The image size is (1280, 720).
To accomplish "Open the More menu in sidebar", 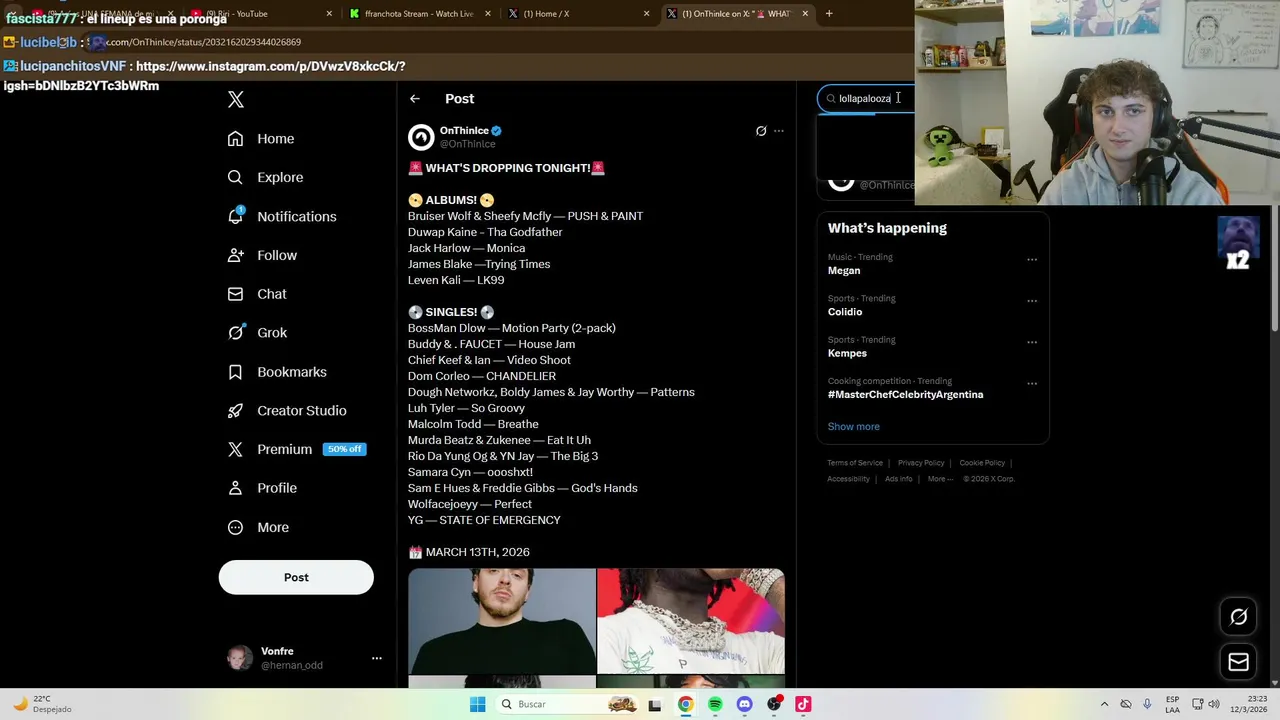I will pyautogui.click(x=258, y=528).
